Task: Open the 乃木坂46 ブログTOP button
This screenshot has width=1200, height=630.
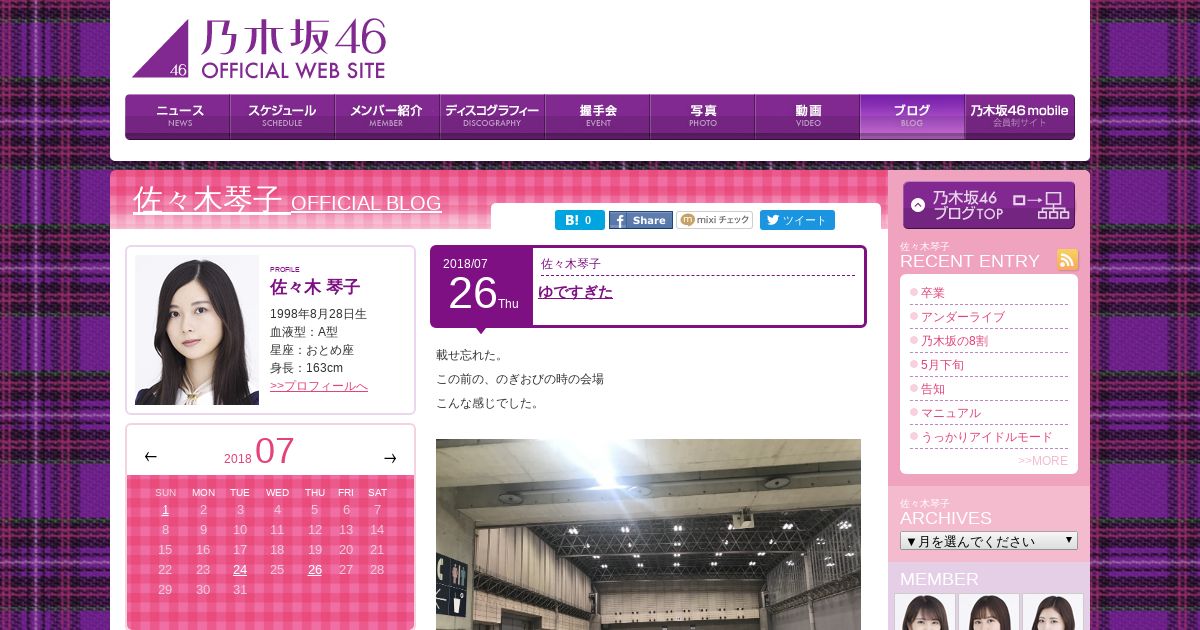Action: click(989, 205)
